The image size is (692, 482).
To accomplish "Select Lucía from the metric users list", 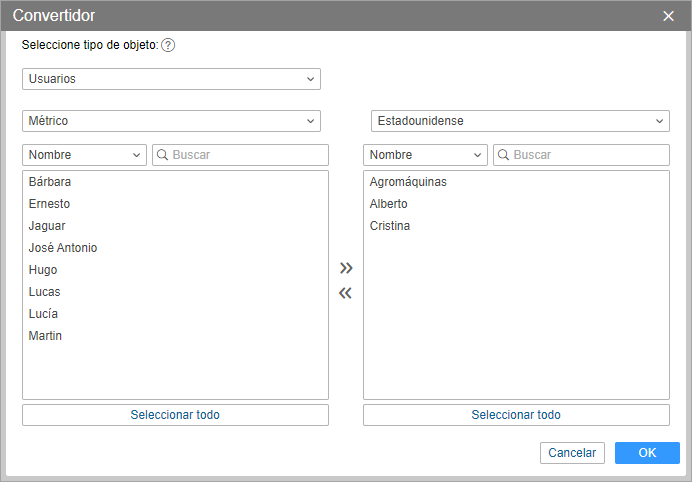I will pyautogui.click(x=45, y=314).
